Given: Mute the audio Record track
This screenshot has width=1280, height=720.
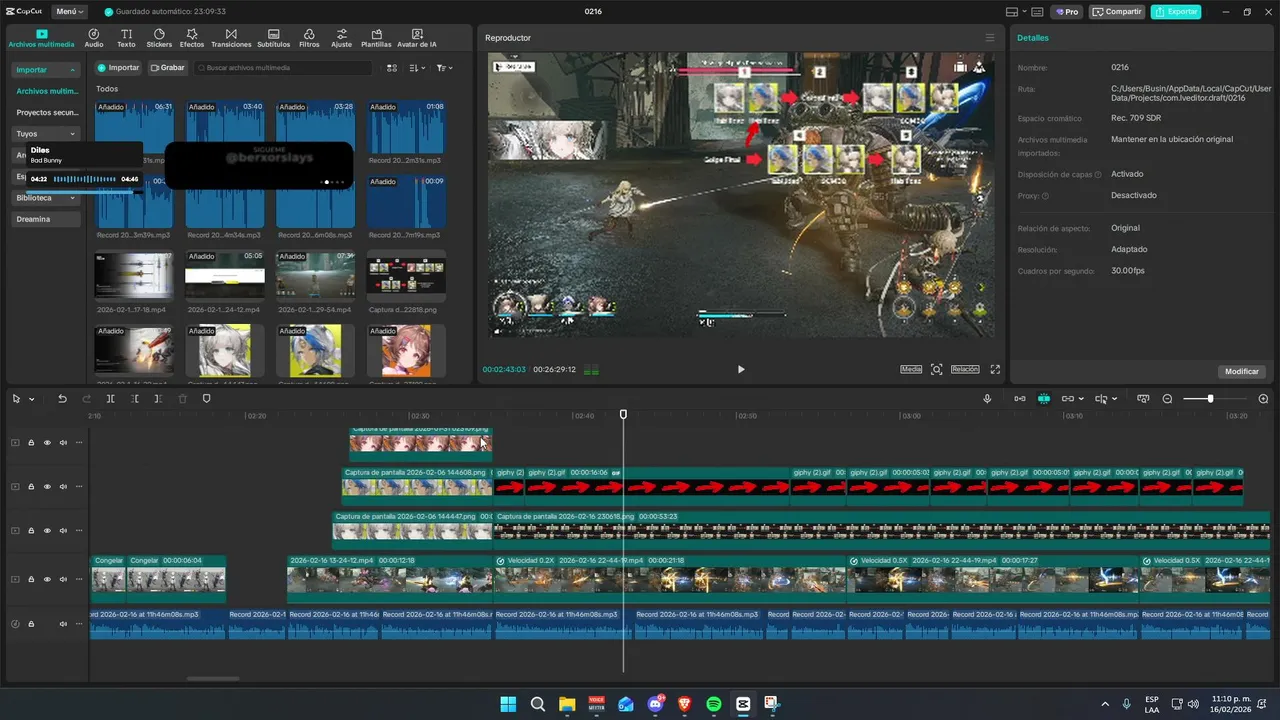Looking at the screenshot, I should point(63,625).
